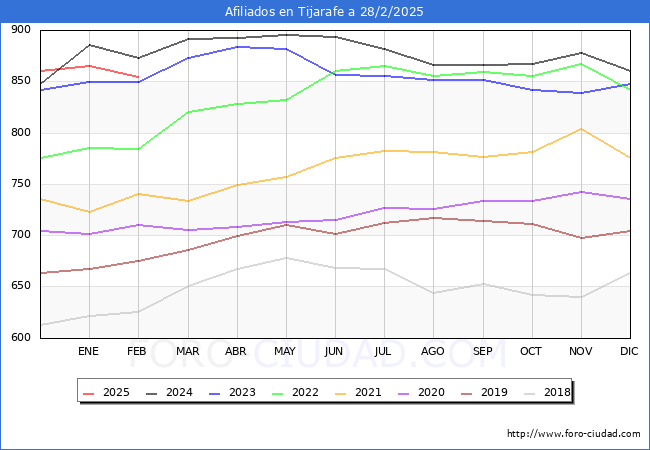Screen dimensions: 650x450
Task: Click the 650 y-axis value
Action: click(21, 285)
